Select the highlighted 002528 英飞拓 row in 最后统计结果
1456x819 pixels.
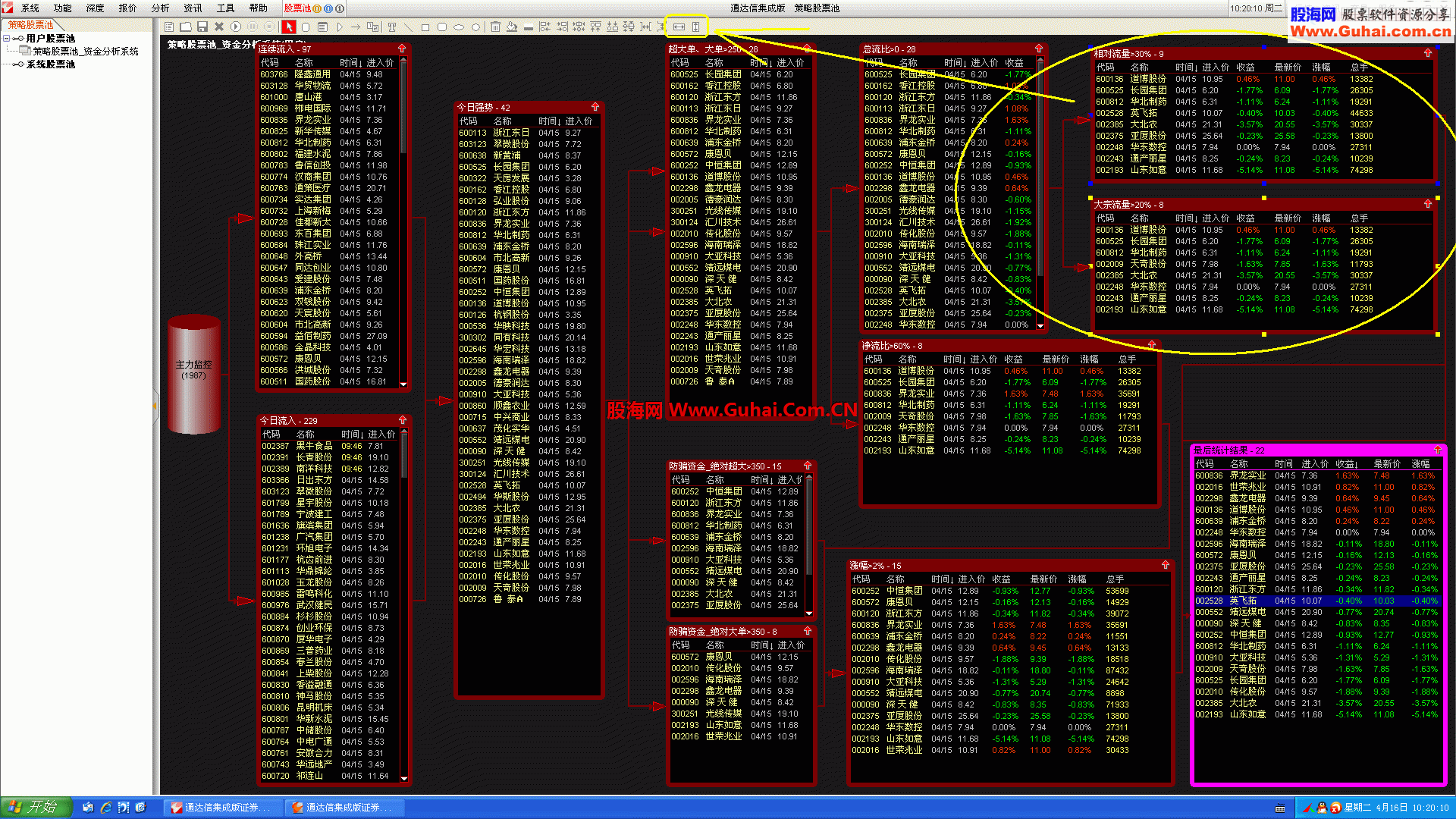coord(1316,601)
